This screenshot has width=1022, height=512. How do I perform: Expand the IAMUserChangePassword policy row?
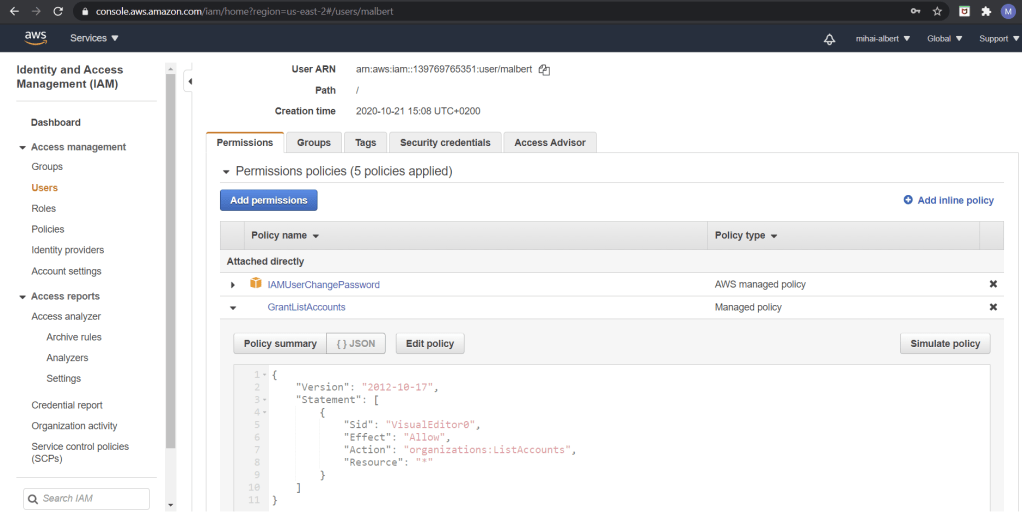tap(233, 285)
